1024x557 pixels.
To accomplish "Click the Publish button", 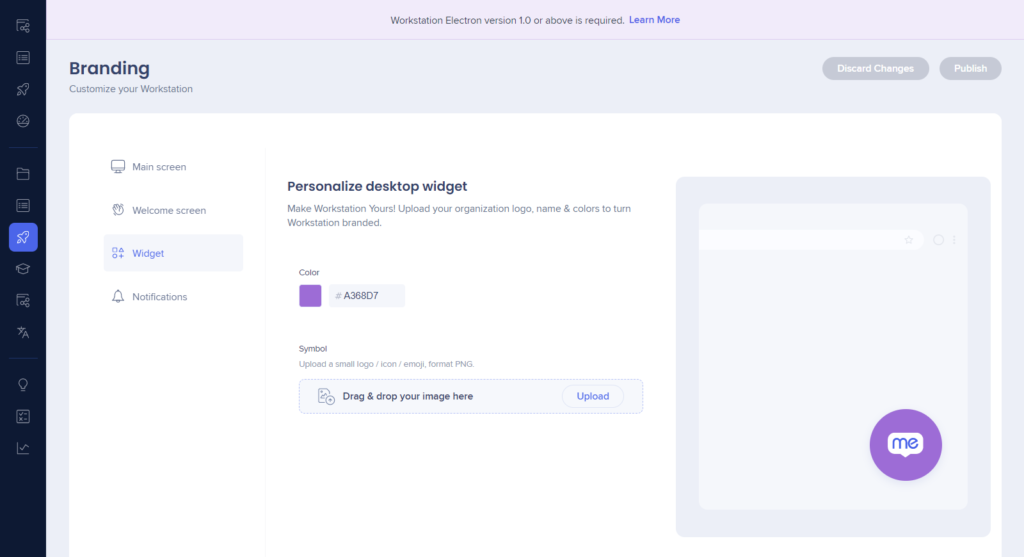I will pos(969,68).
